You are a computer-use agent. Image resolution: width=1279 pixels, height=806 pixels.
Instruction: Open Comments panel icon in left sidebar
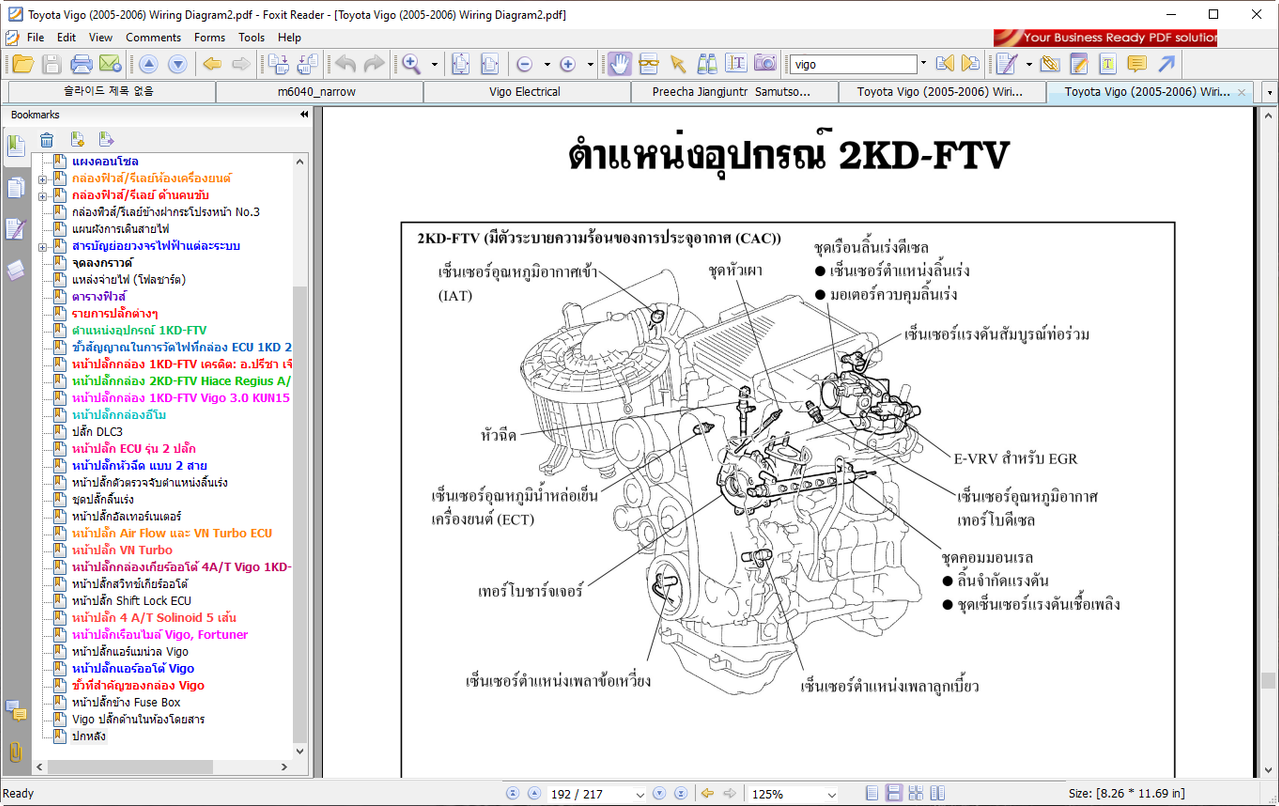[x=15, y=710]
